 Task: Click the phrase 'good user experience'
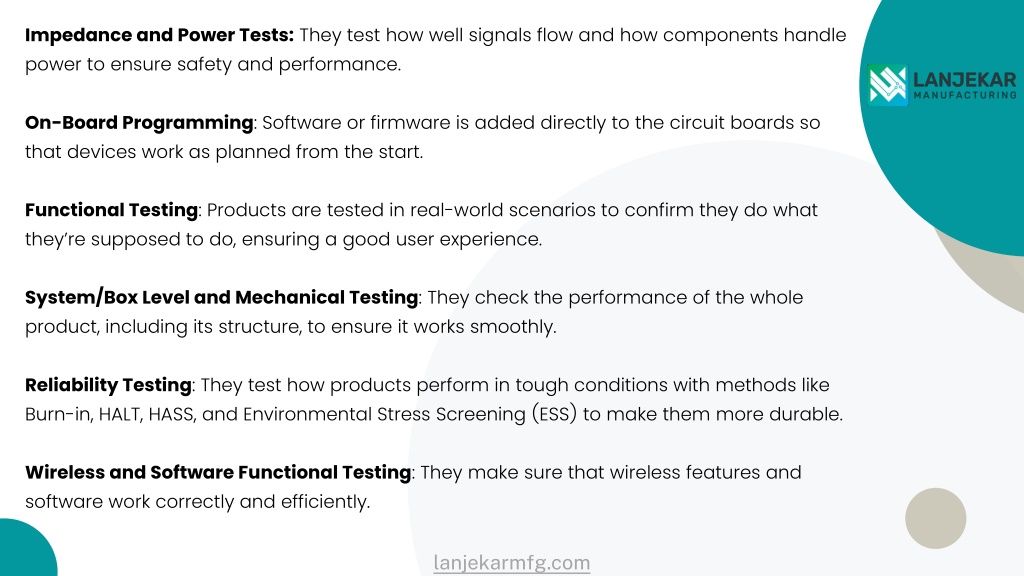pos(442,240)
